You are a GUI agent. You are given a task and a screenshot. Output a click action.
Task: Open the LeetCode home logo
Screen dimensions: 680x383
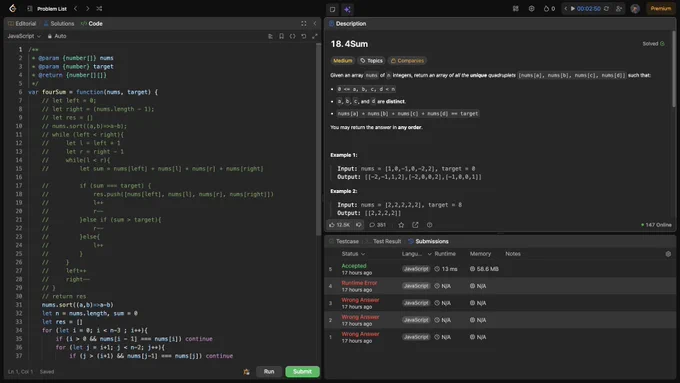pos(13,8)
